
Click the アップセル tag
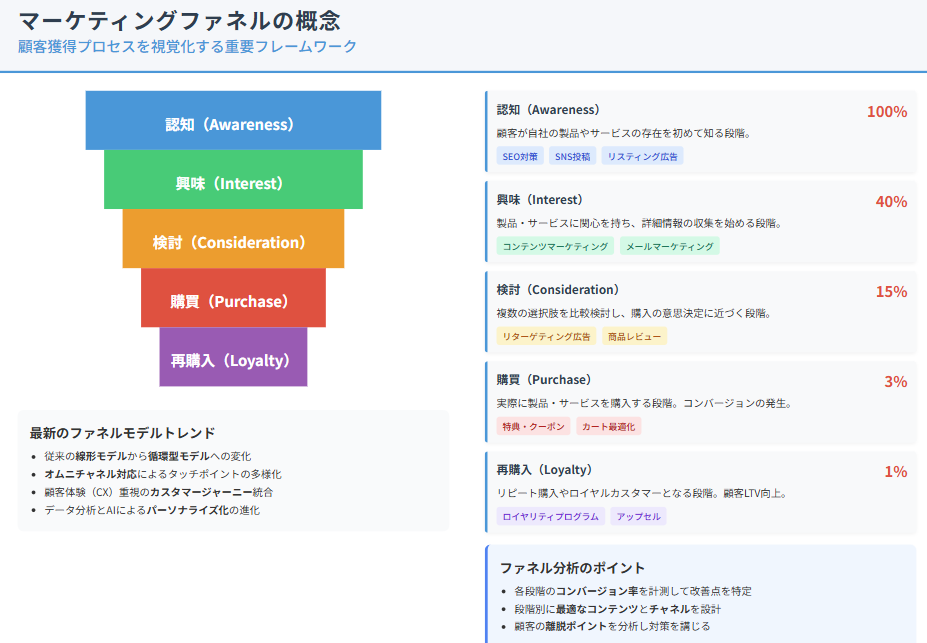638,516
